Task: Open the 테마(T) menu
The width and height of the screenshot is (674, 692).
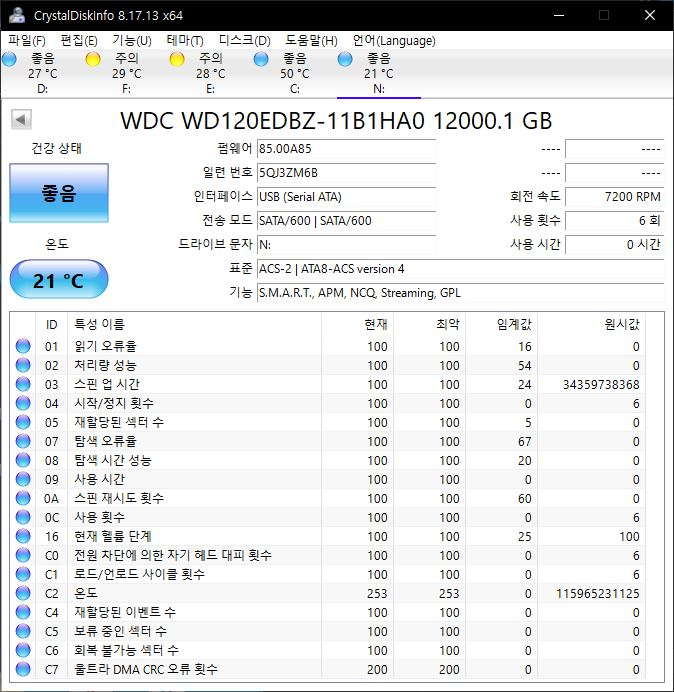Action: click(x=185, y=41)
